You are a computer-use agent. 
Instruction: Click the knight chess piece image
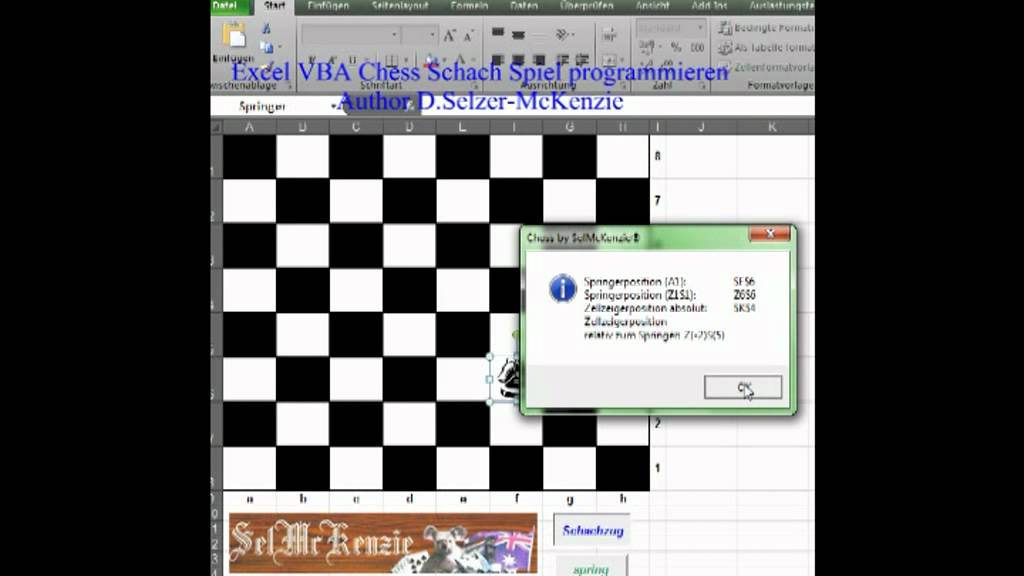[x=509, y=378]
